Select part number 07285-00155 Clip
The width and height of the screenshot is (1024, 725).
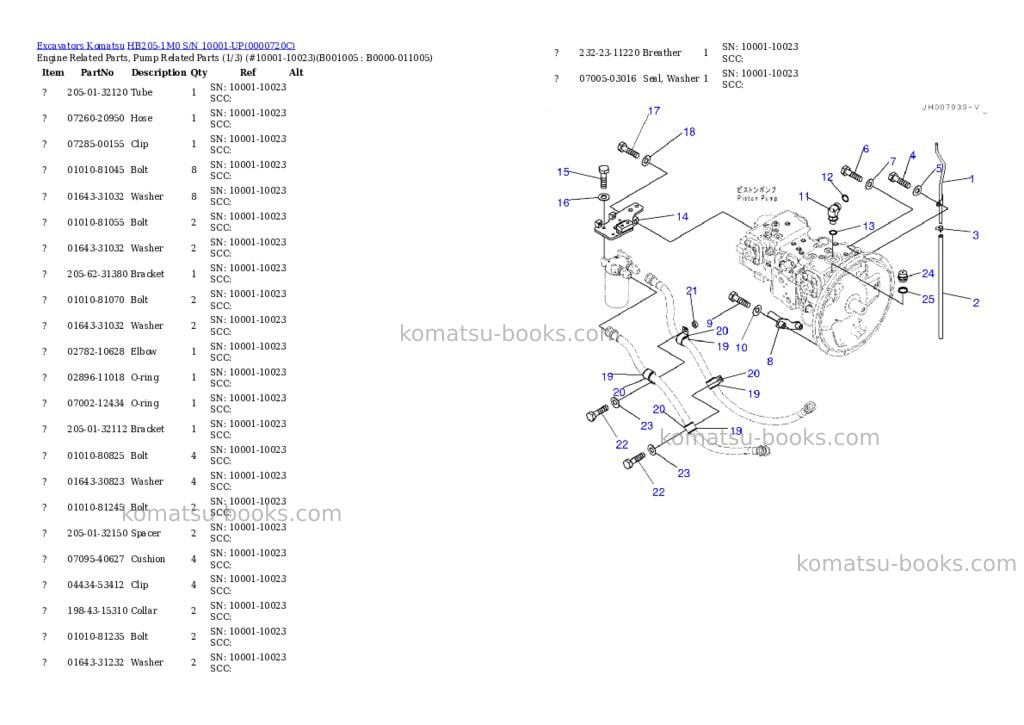tap(108, 144)
